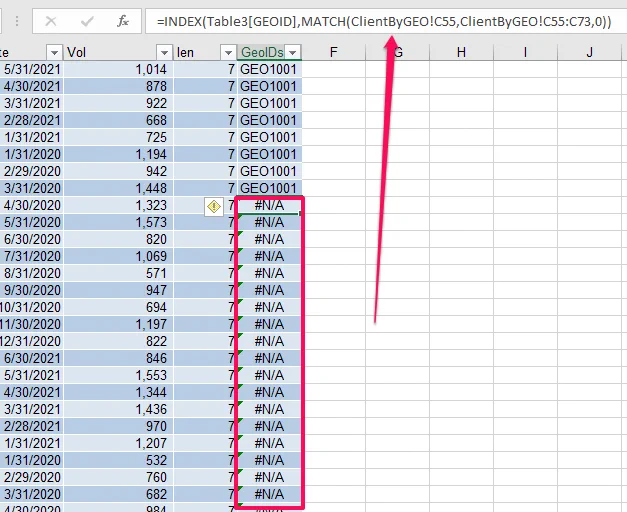Select Vol cell with value 846
Image resolution: width=627 pixels, height=512 pixels.
point(118,358)
